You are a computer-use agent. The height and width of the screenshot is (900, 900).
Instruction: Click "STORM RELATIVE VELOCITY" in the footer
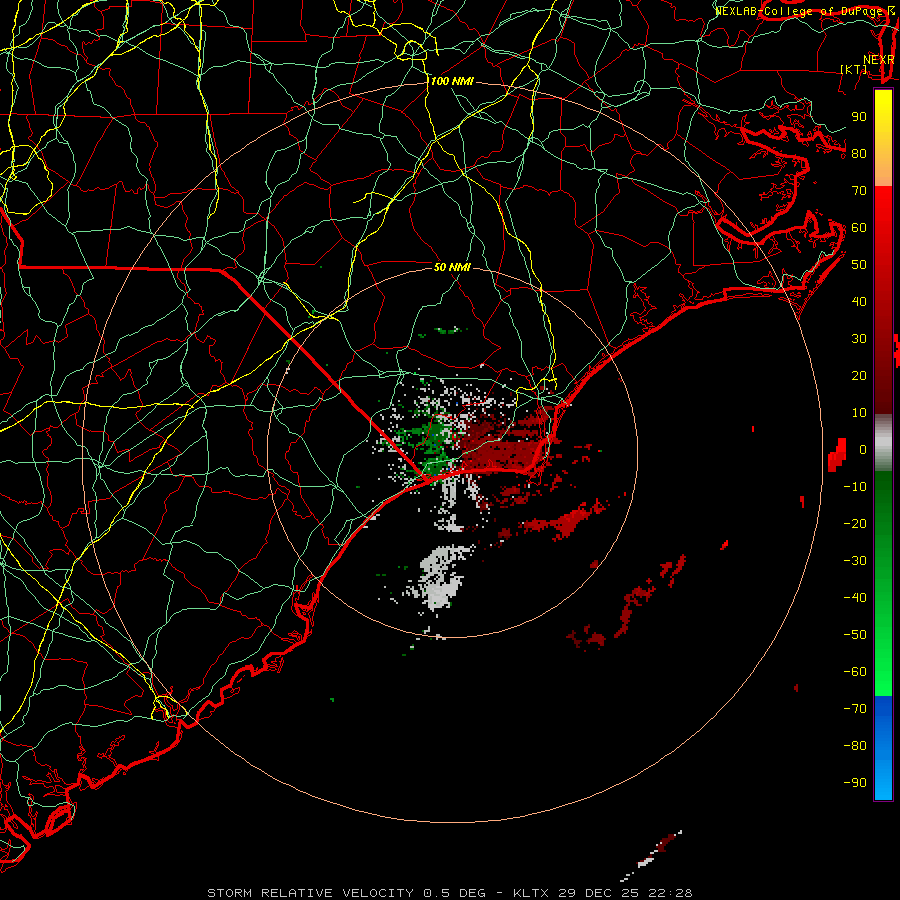point(310,893)
